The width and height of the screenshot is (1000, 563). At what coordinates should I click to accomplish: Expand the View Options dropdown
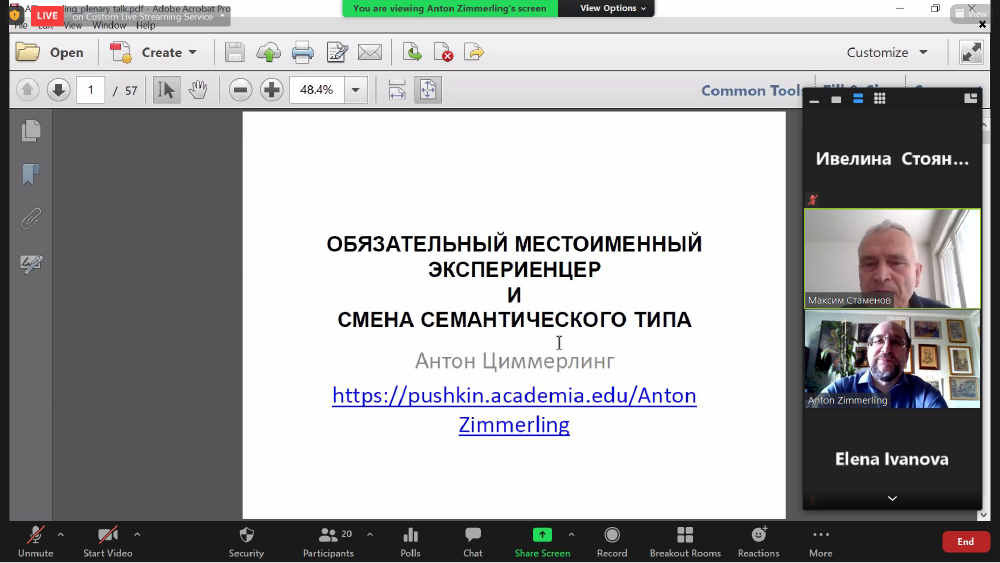coord(613,8)
